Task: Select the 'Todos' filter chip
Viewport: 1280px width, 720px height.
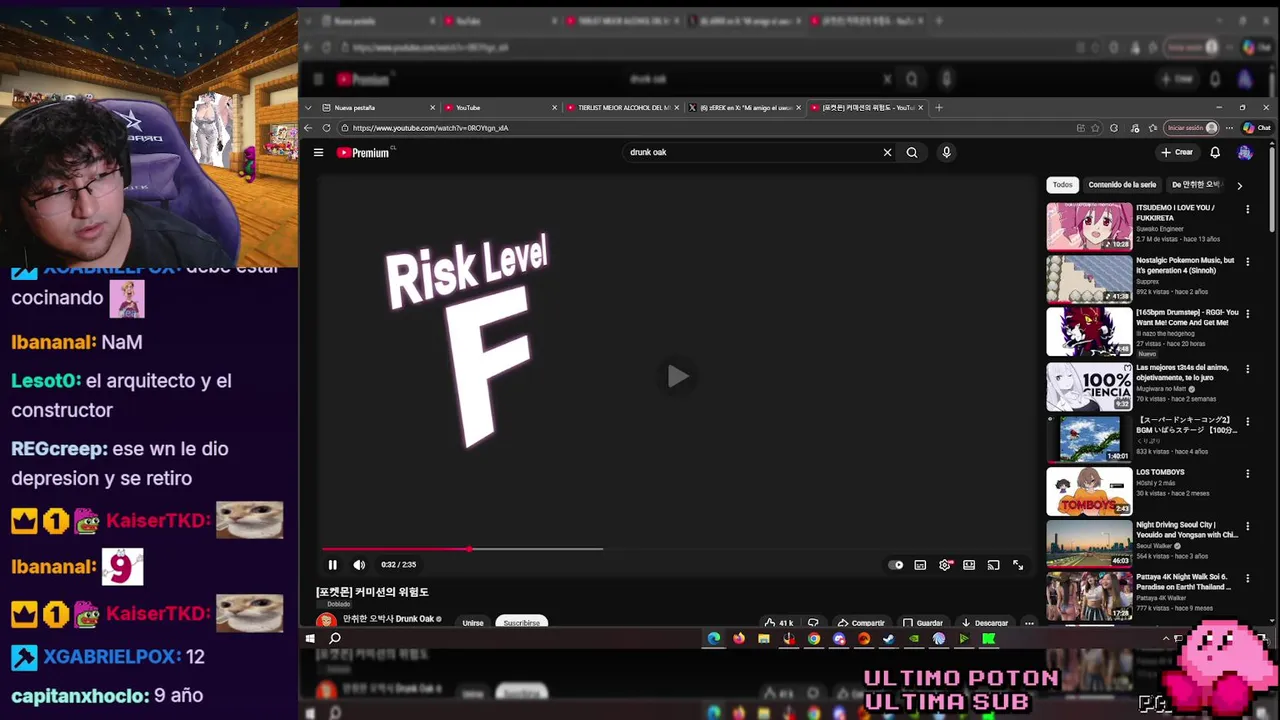Action: [1062, 185]
